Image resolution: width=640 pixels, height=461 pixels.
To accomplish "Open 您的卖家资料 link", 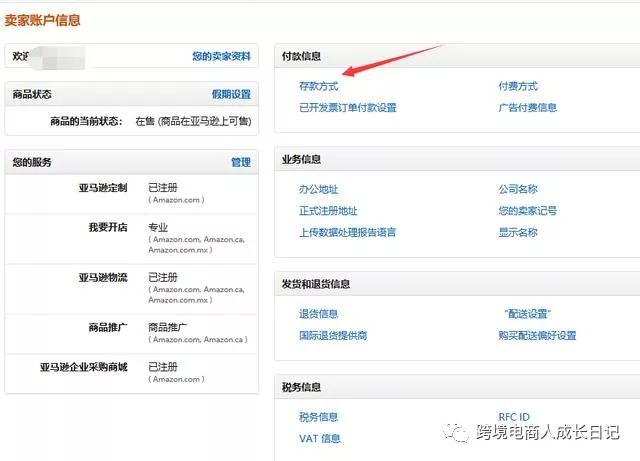I will [x=221, y=56].
